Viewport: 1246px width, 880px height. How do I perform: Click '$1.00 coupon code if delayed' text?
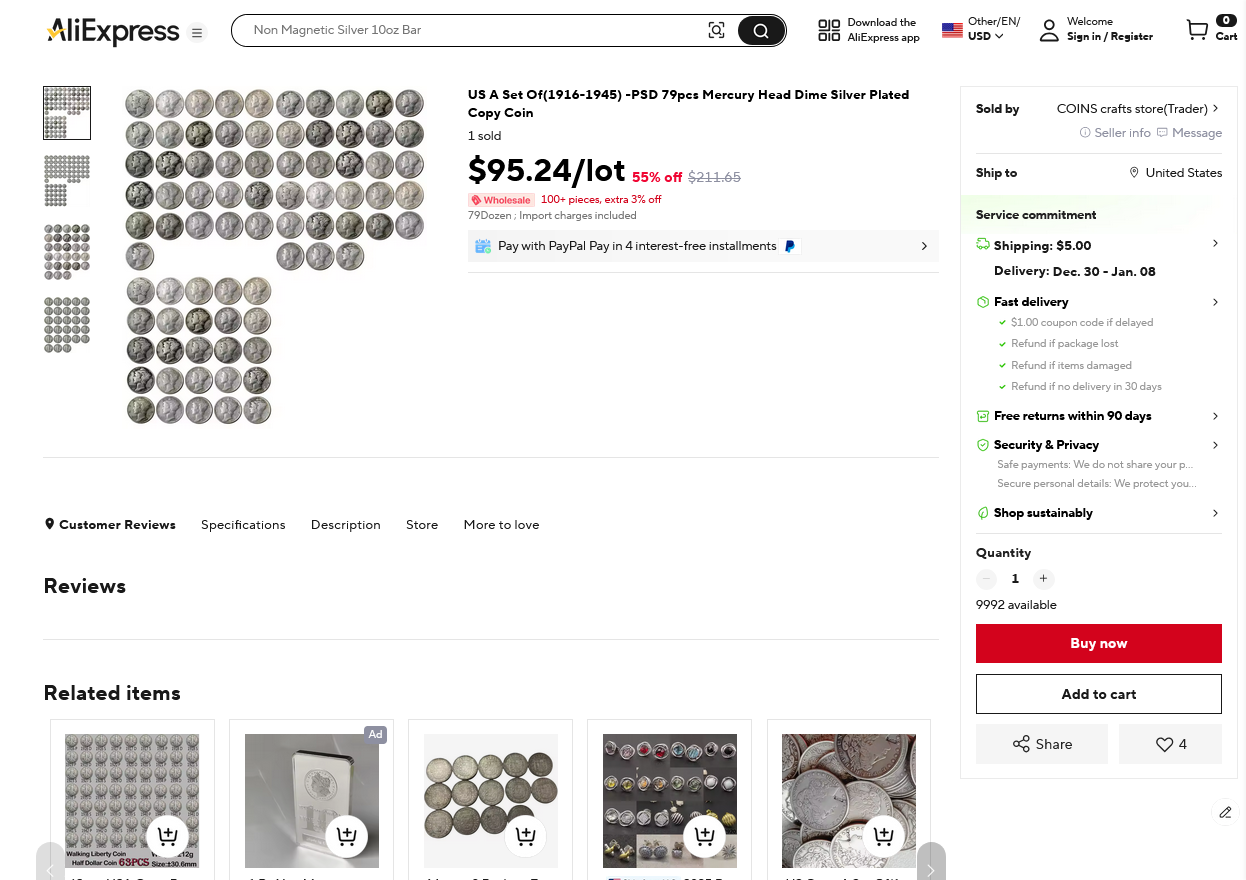click(x=1082, y=323)
